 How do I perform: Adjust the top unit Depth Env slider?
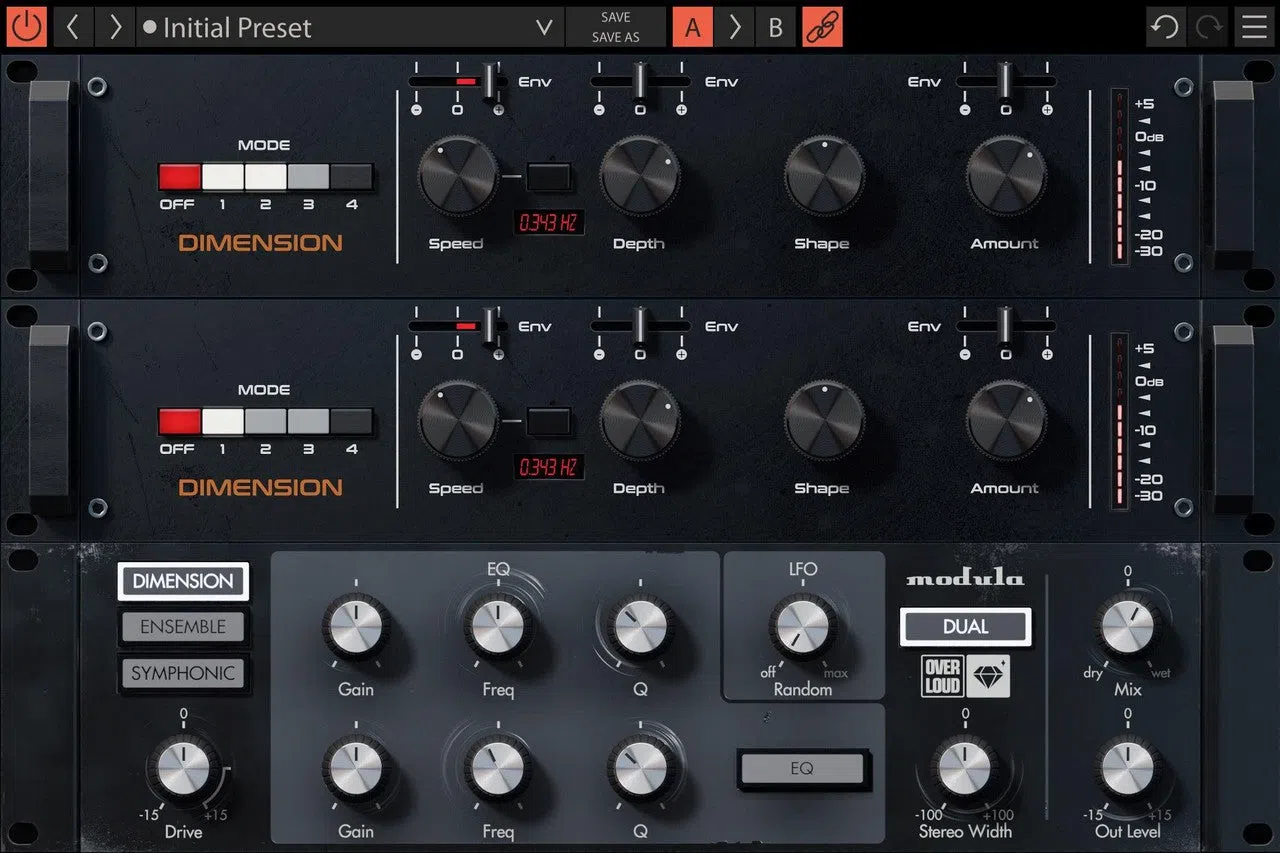click(640, 81)
